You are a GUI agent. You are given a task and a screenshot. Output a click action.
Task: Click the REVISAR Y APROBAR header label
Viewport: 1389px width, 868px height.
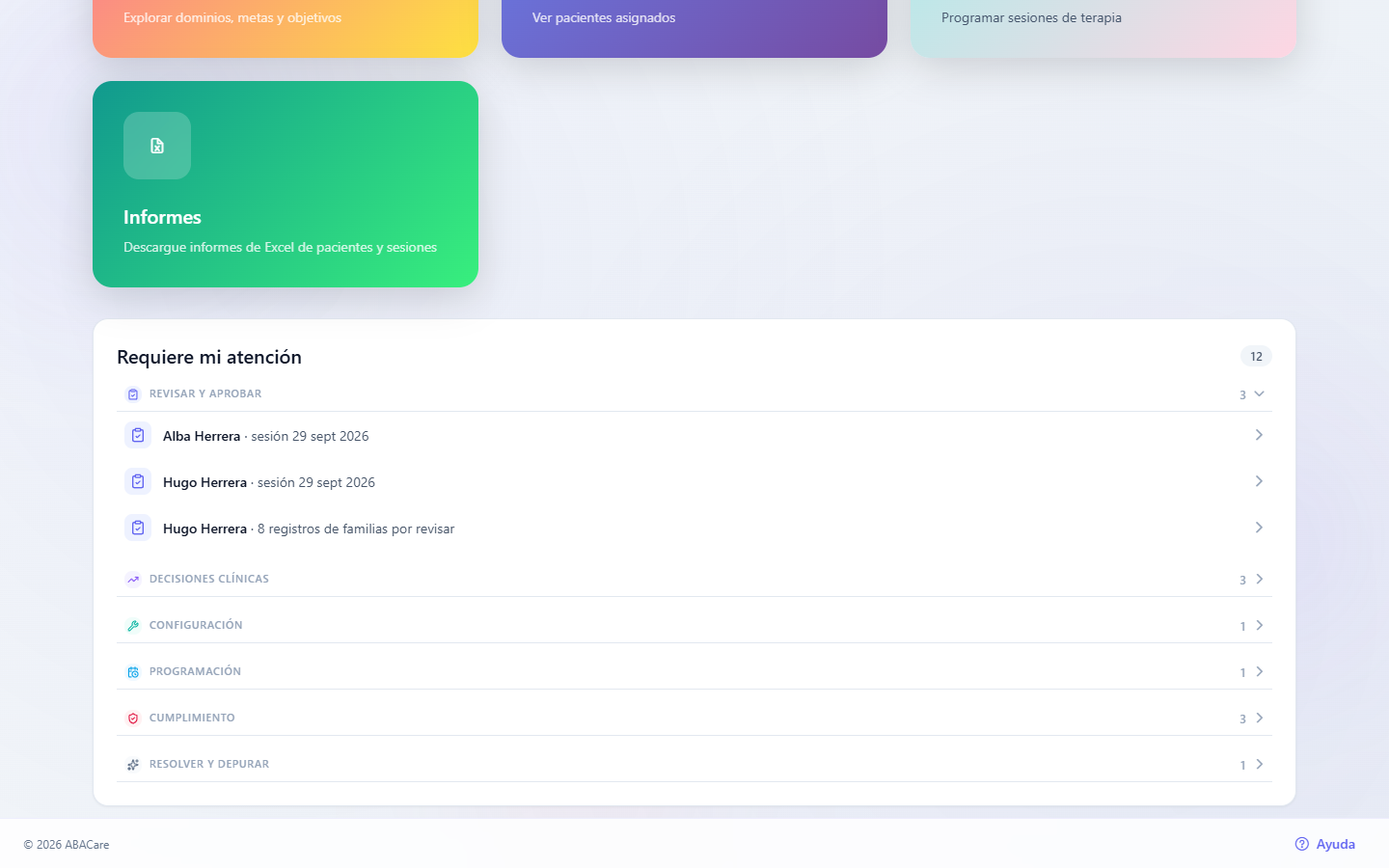(x=205, y=393)
